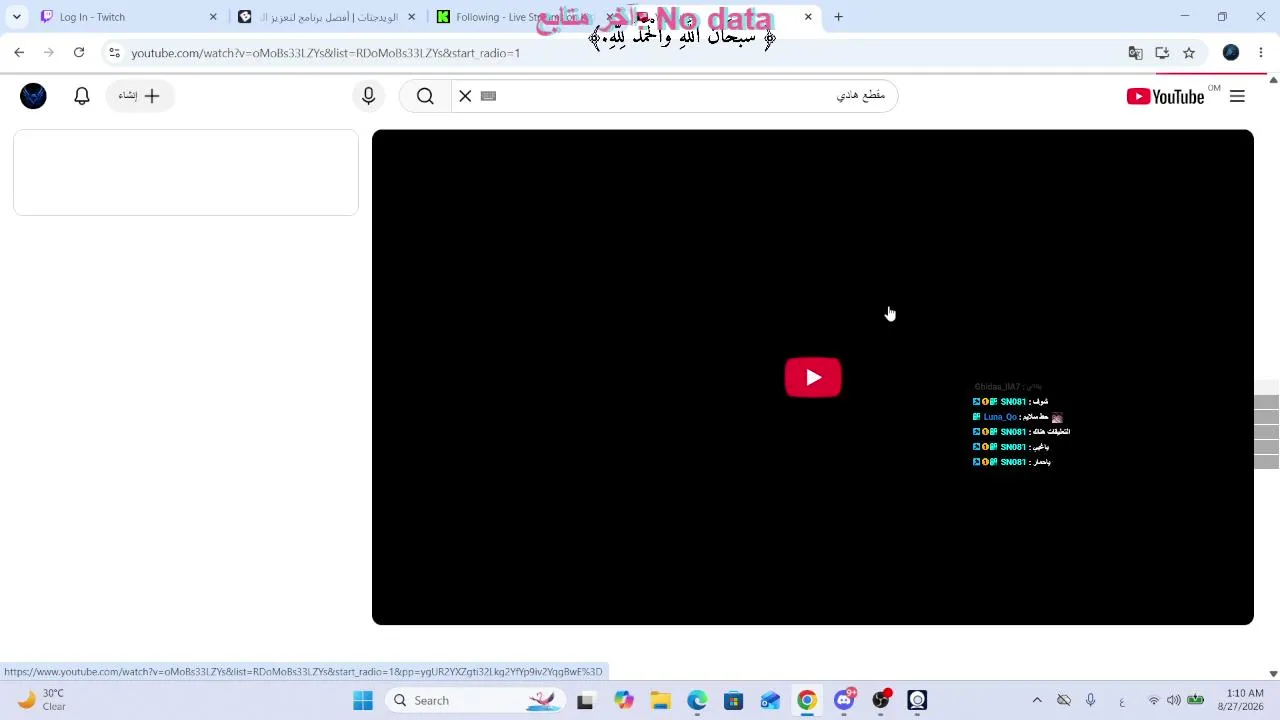Show hidden system tray icons
This screenshot has height=720, width=1280.
pyautogui.click(x=1037, y=701)
